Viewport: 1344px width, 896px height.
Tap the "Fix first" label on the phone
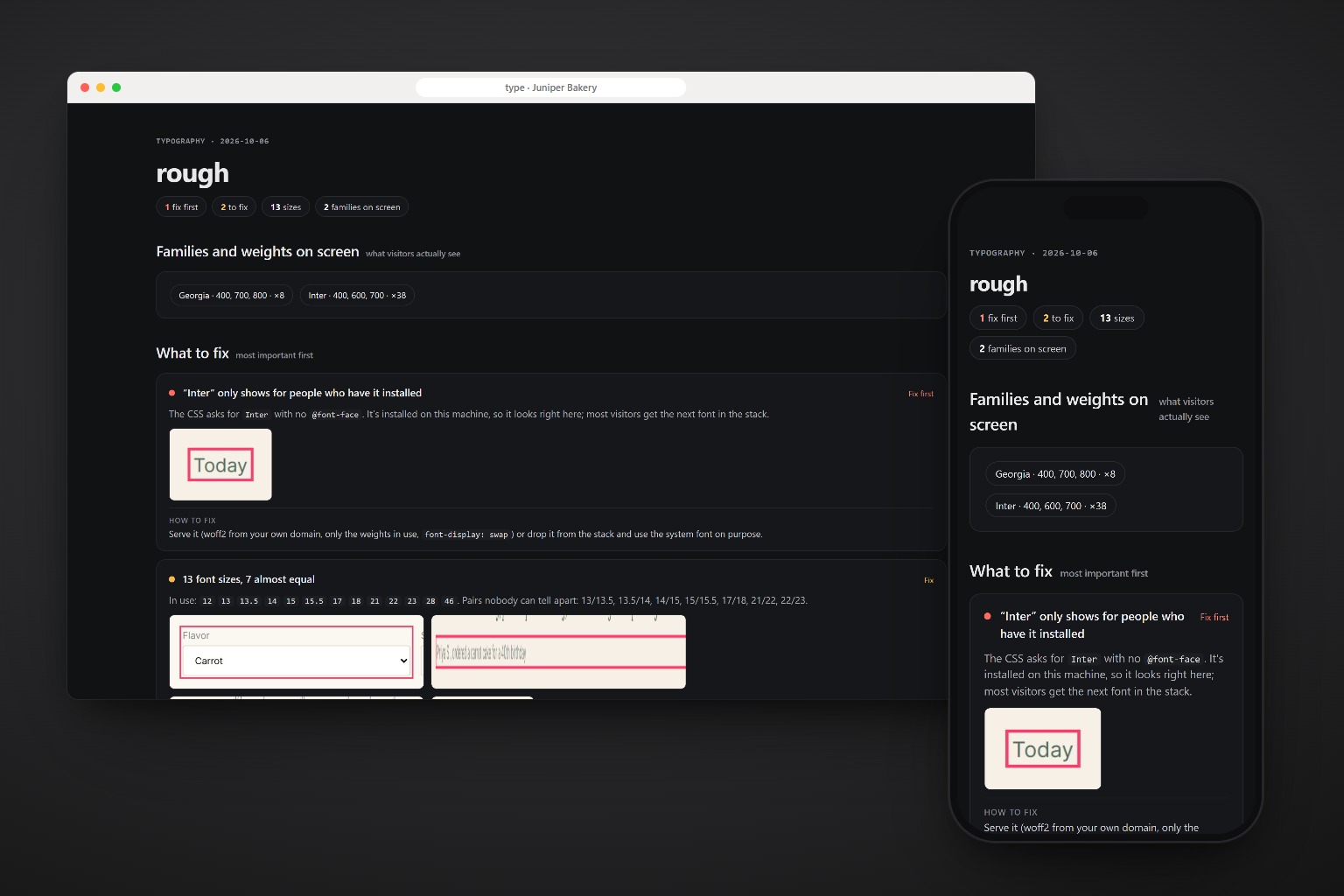coord(1214,617)
